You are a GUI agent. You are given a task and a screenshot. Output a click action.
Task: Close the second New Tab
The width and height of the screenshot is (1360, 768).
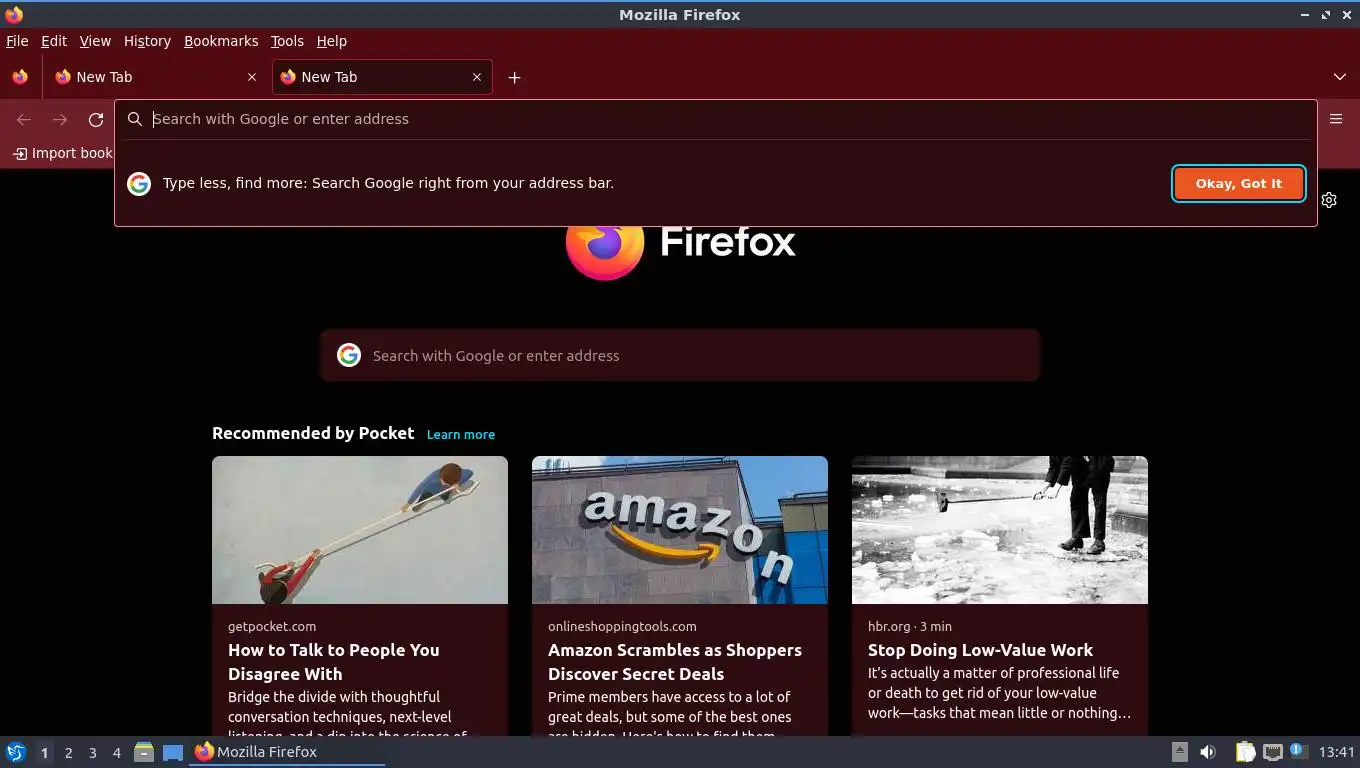(x=477, y=77)
